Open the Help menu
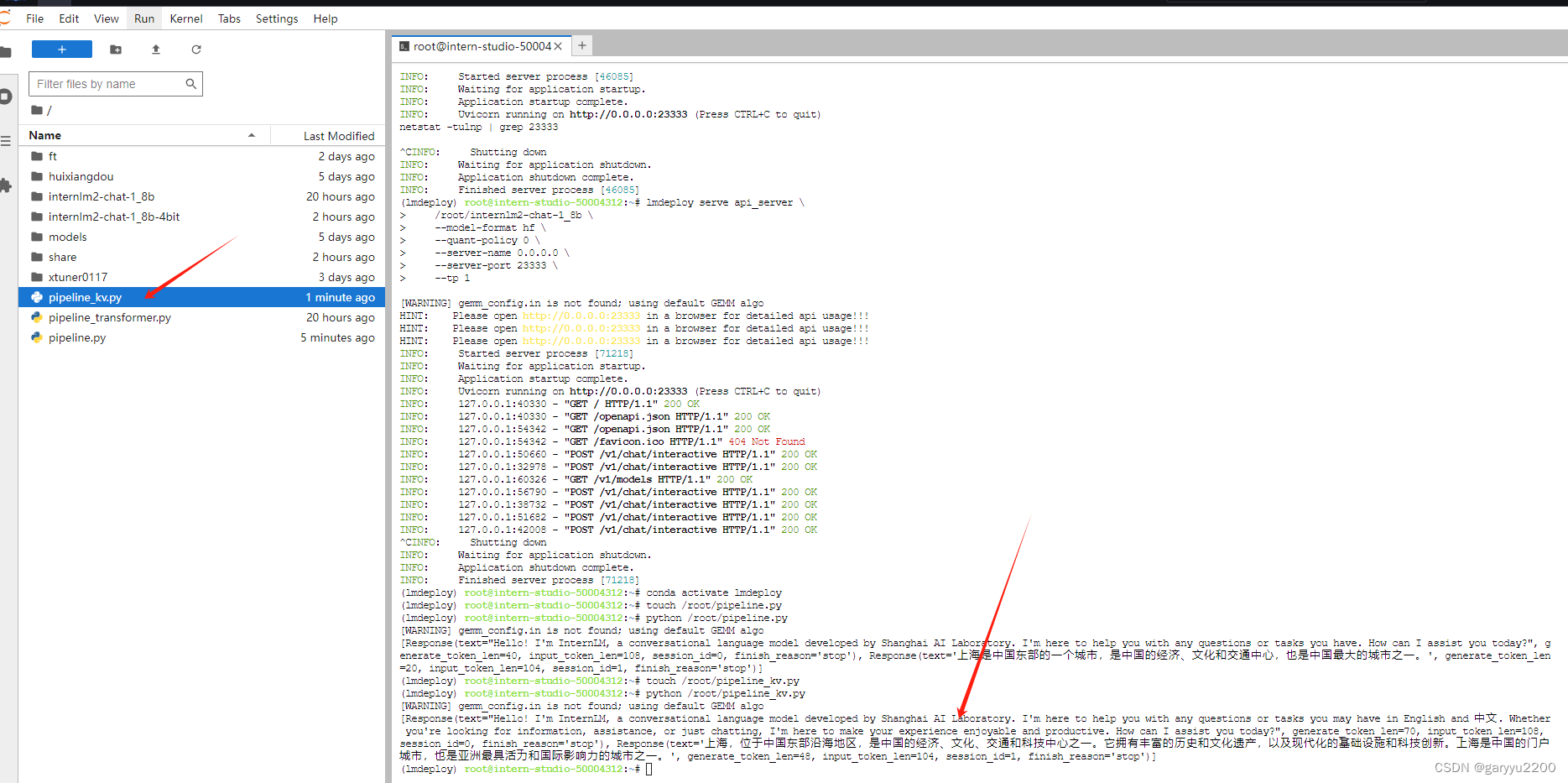The height and width of the screenshot is (783, 1568). 326,18
